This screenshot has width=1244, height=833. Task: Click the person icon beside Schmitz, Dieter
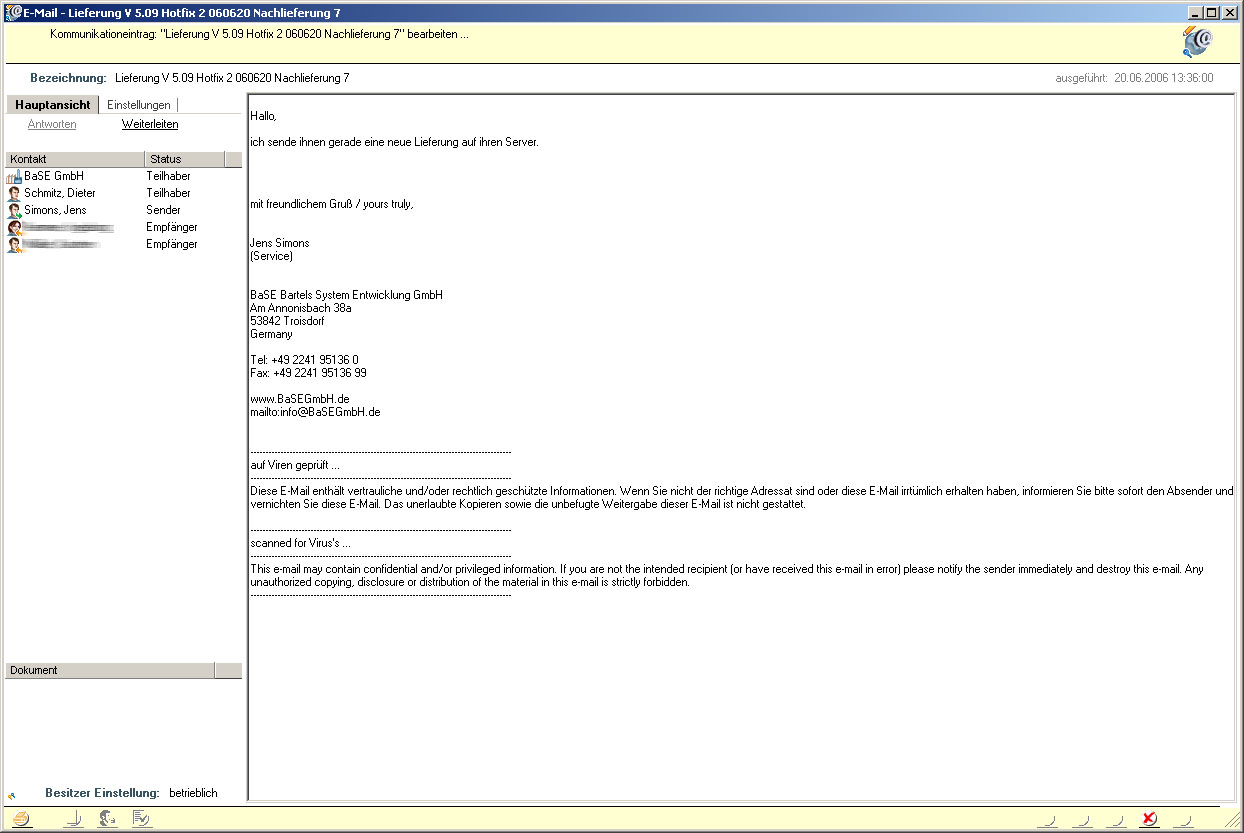point(14,194)
